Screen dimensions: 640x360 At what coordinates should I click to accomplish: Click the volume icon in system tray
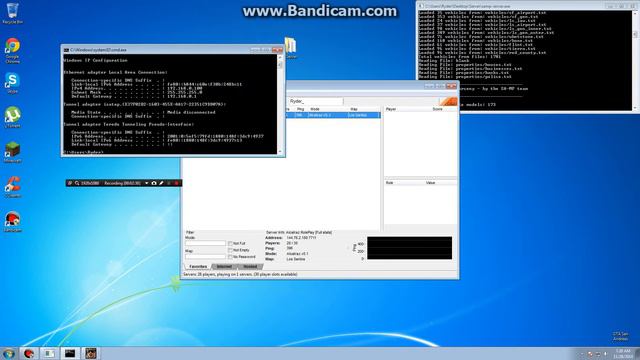click(606, 354)
